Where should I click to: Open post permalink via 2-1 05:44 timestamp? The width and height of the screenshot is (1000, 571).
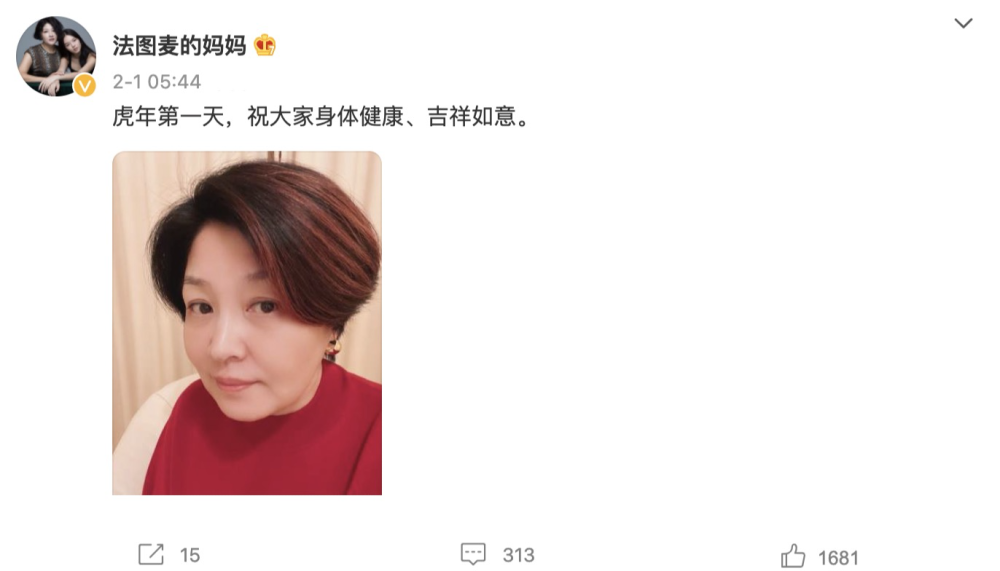point(156,82)
